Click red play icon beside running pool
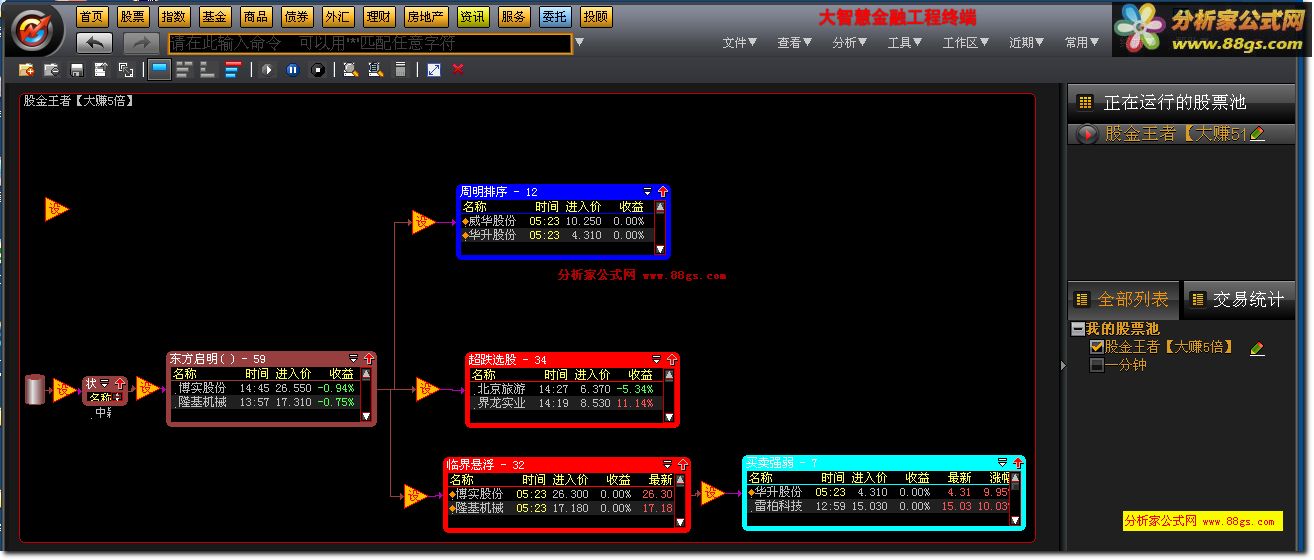The width and height of the screenshot is (1314, 560). (x=1087, y=134)
